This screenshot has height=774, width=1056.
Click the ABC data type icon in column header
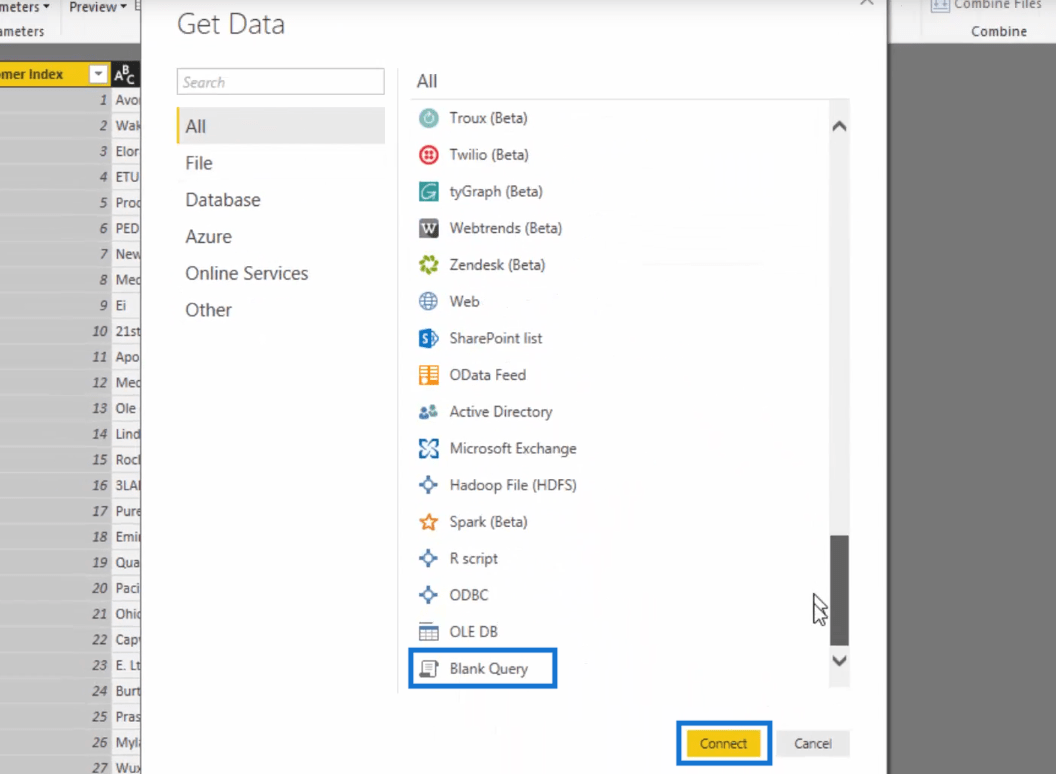click(125, 74)
